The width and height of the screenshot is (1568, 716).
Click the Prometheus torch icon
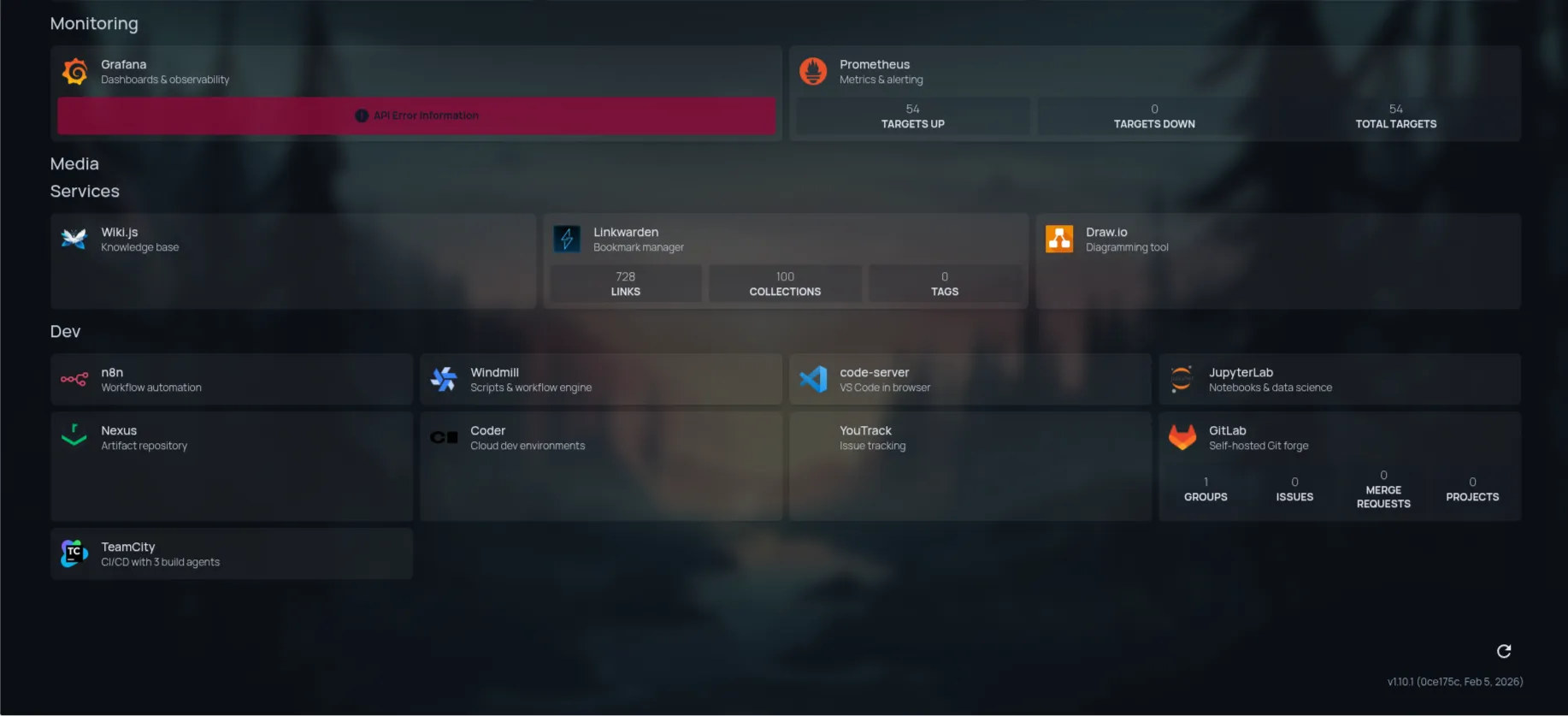click(x=813, y=72)
